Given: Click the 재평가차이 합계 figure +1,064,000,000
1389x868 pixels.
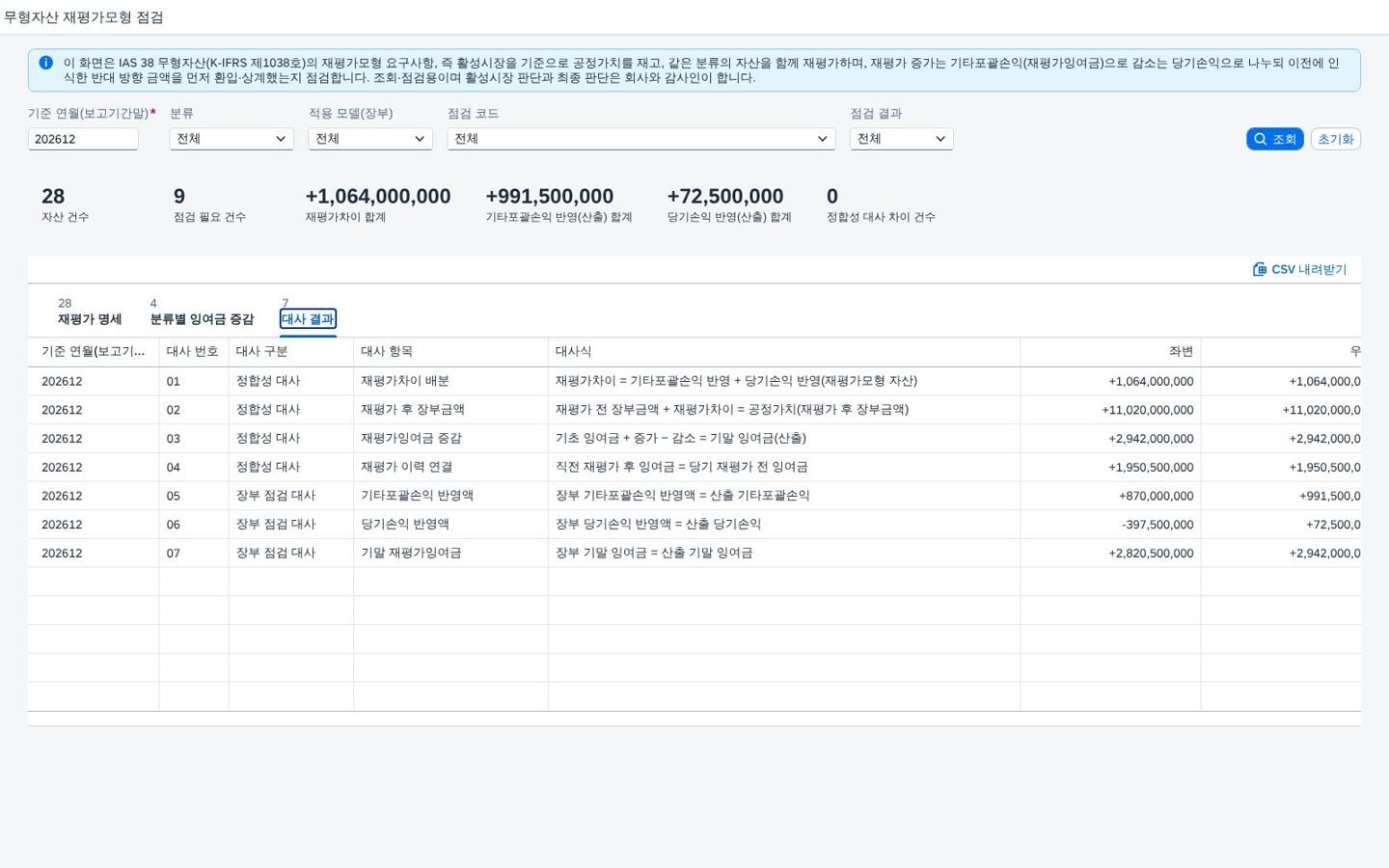Looking at the screenshot, I should tap(378, 197).
